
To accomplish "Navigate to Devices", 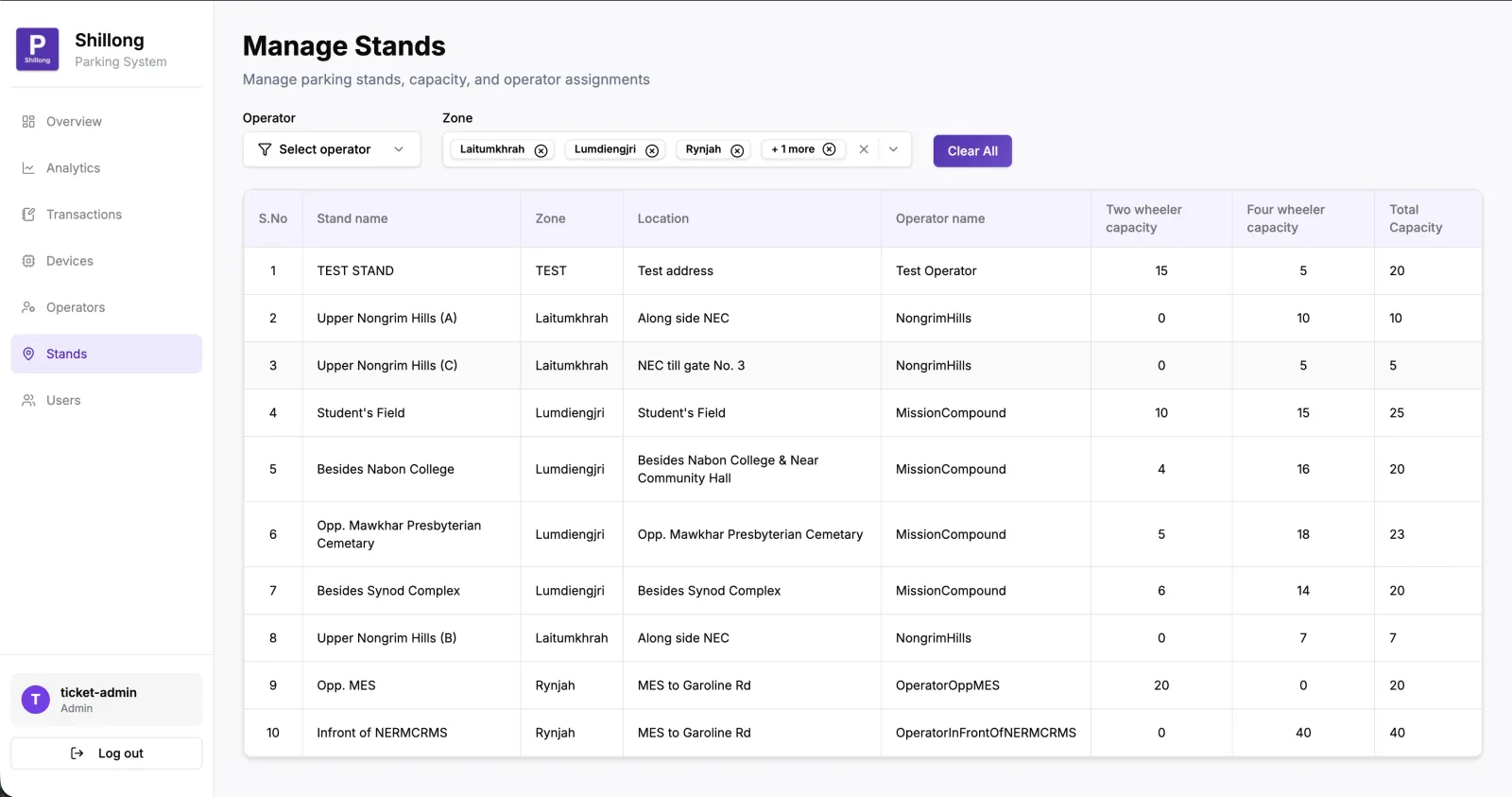I will [x=106, y=261].
